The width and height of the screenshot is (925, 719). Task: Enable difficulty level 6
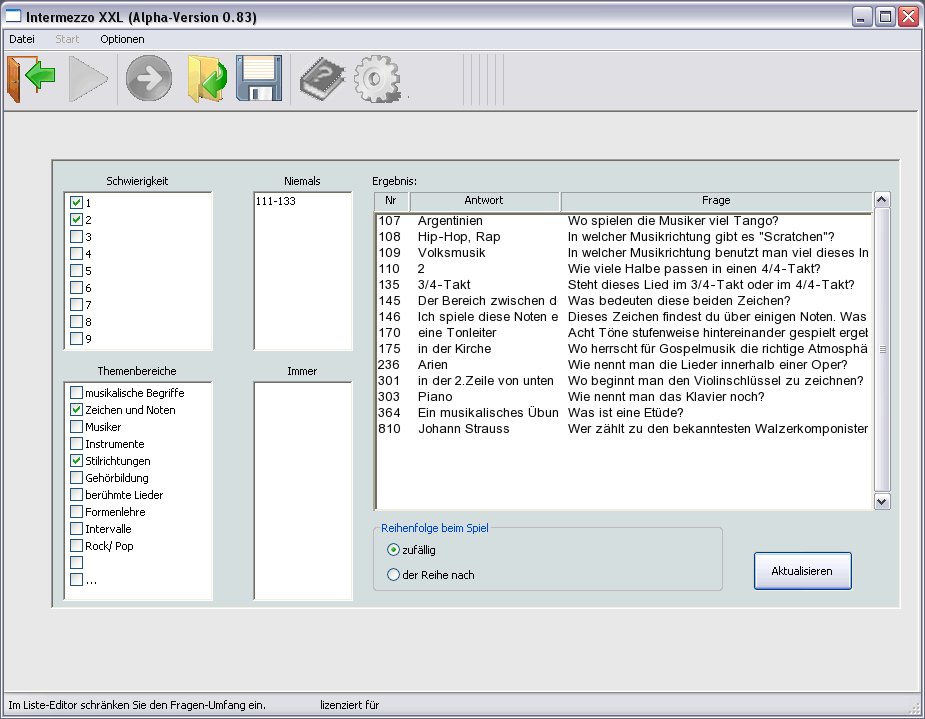pos(76,287)
